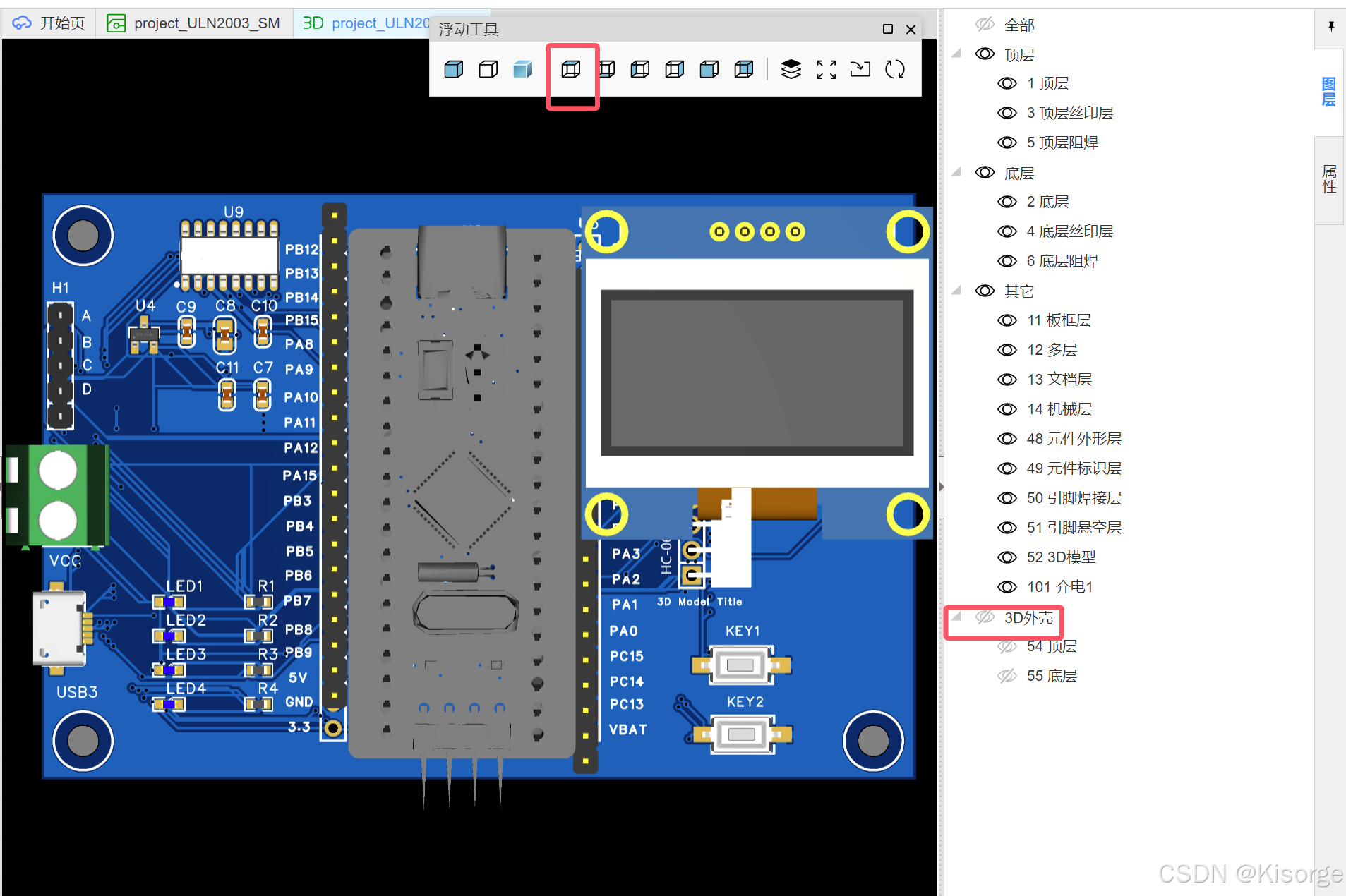
Task: Toggle visibility of 52 3D模型 layer
Action: 1007,557
